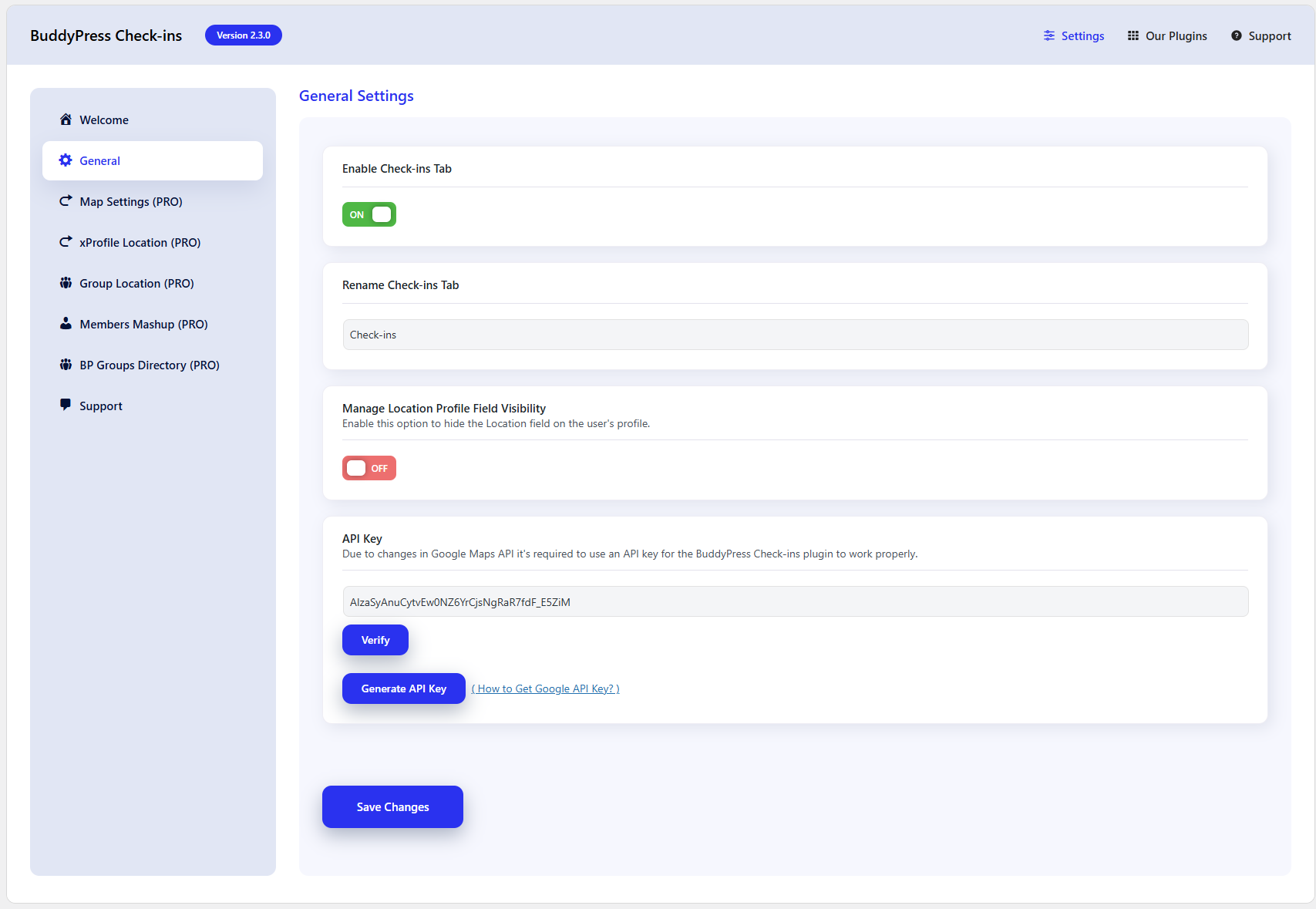Click the xProfile Location icon
This screenshot has height=909, width=1316.
tap(66, 241)
